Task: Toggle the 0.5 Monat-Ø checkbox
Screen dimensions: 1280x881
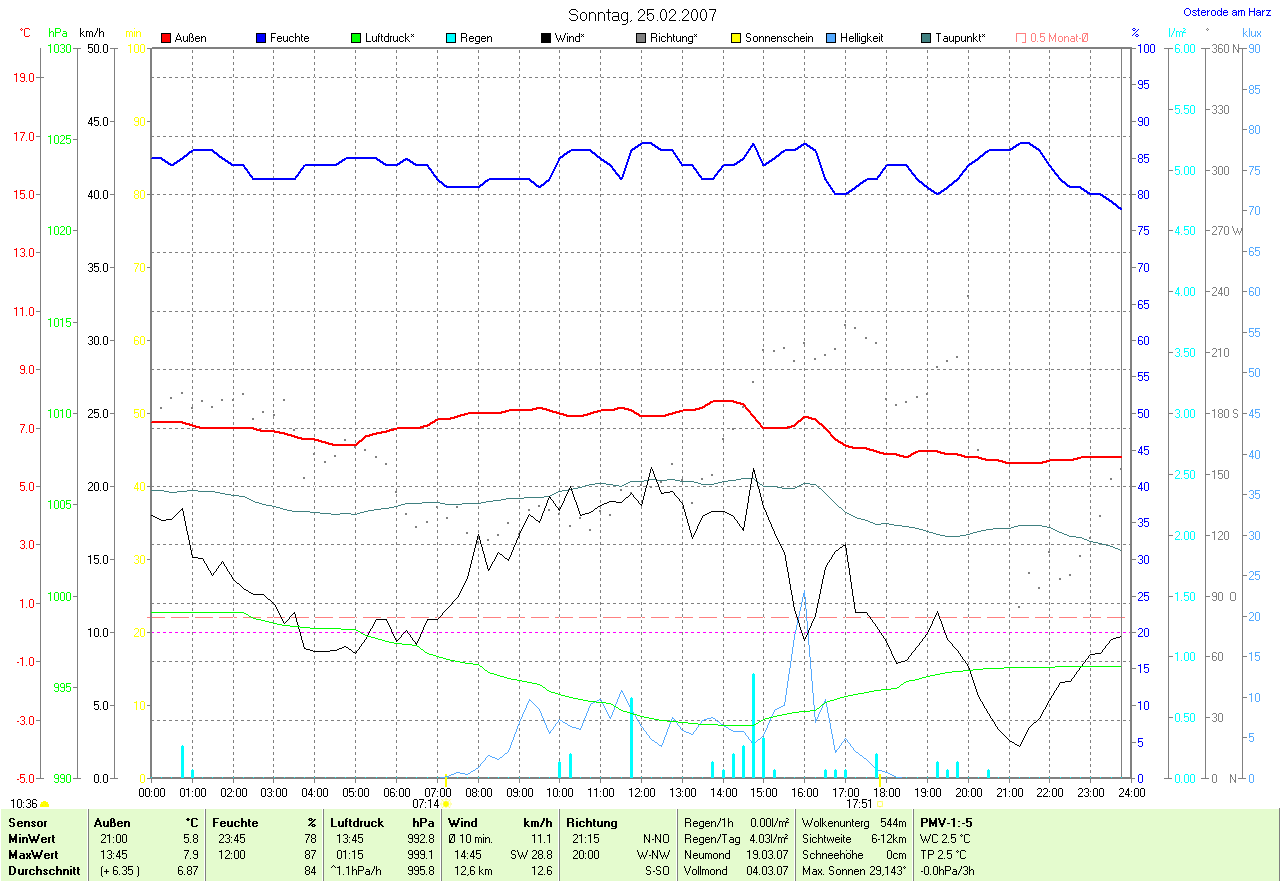Action: (1021, 38)
